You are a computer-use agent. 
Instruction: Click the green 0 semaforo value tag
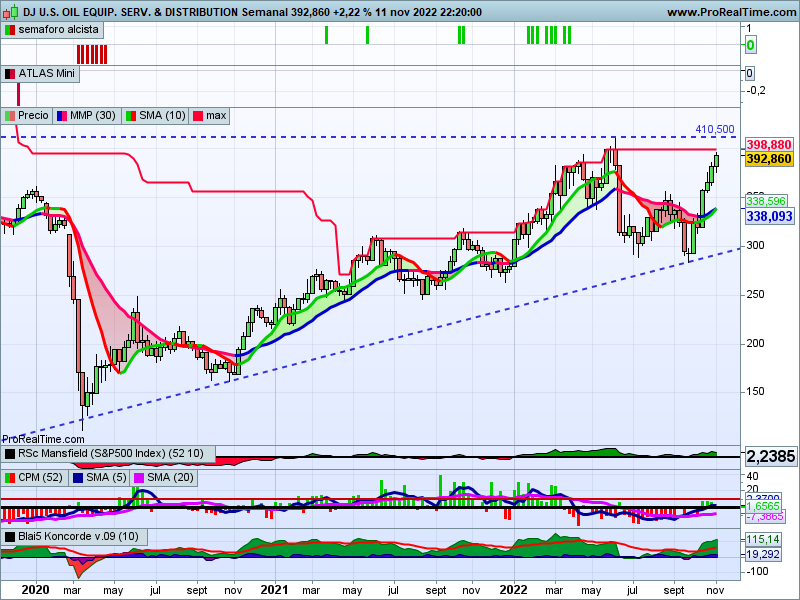coord(750,45)
